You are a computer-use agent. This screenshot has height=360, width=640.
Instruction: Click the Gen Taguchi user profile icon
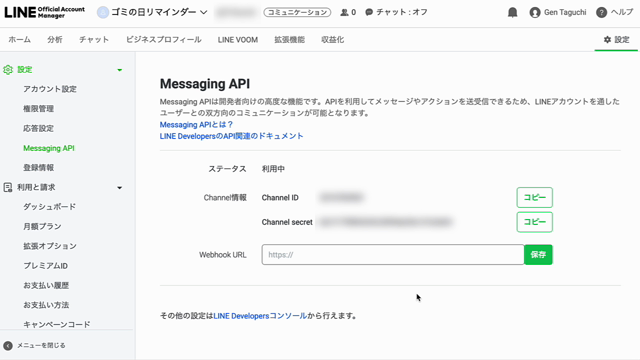tap(535, 13)
